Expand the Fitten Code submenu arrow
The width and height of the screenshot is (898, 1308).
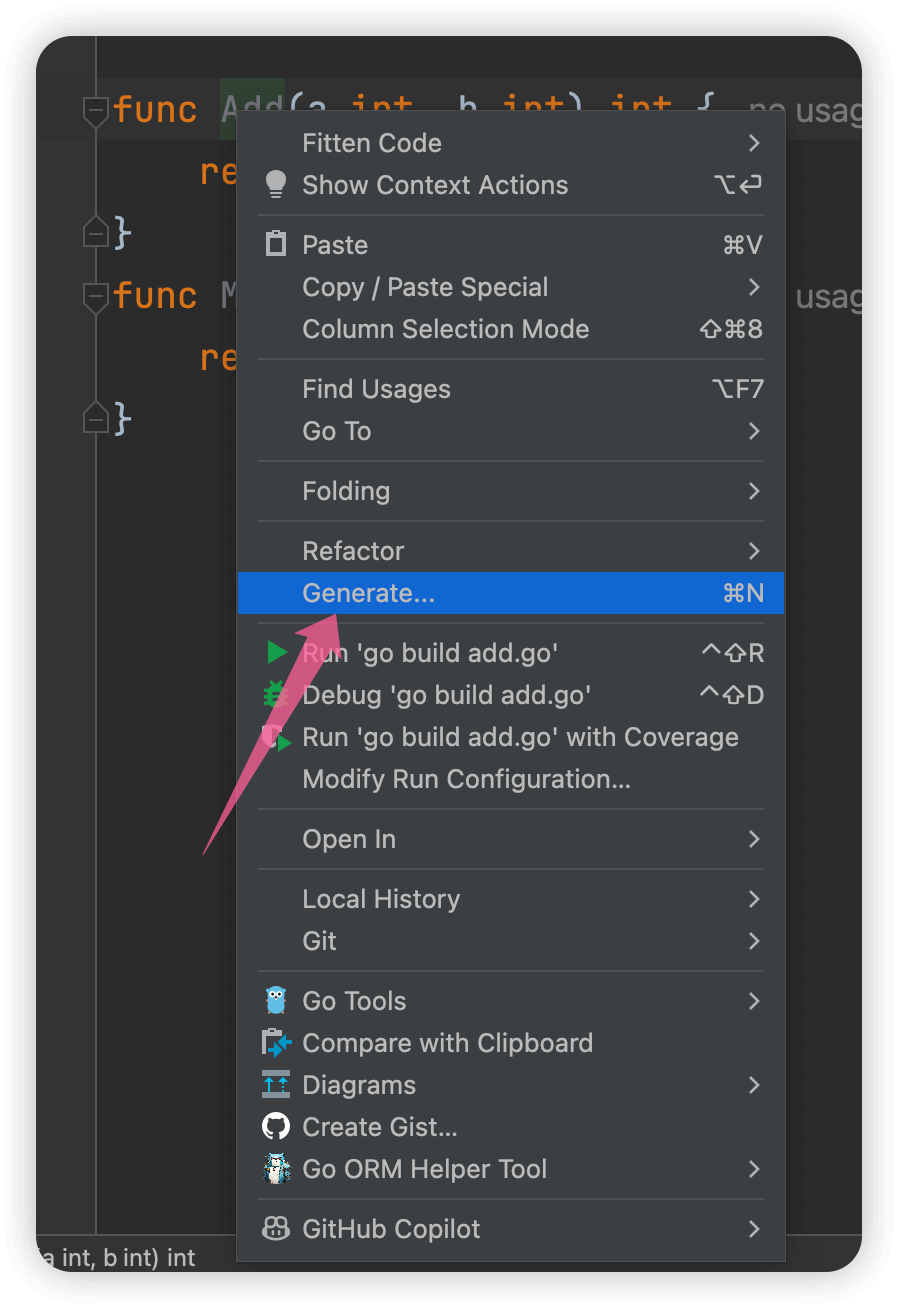[754, 143]
